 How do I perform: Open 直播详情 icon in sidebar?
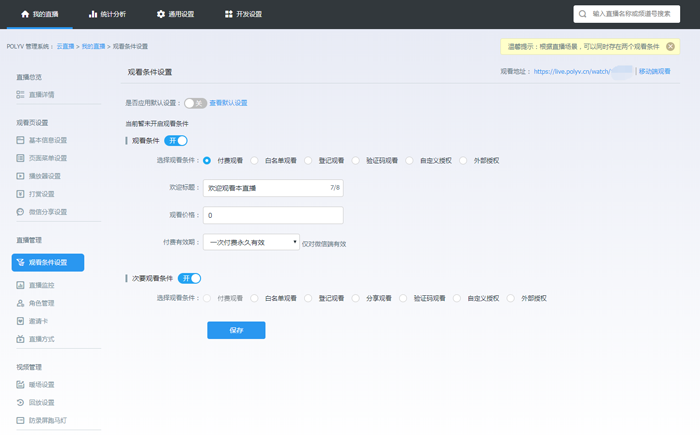20,95
